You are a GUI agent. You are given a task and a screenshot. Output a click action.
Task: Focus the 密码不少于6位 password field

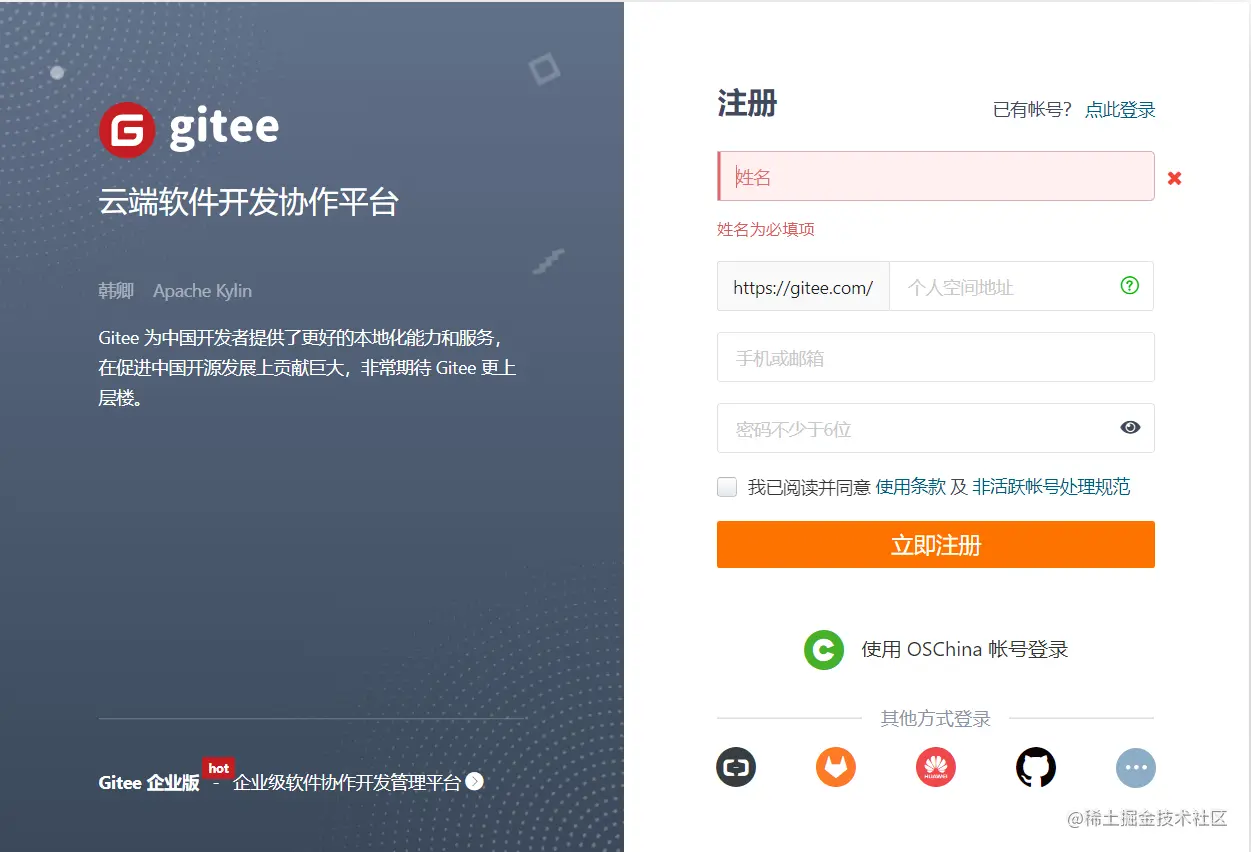(x=936, y=429)
